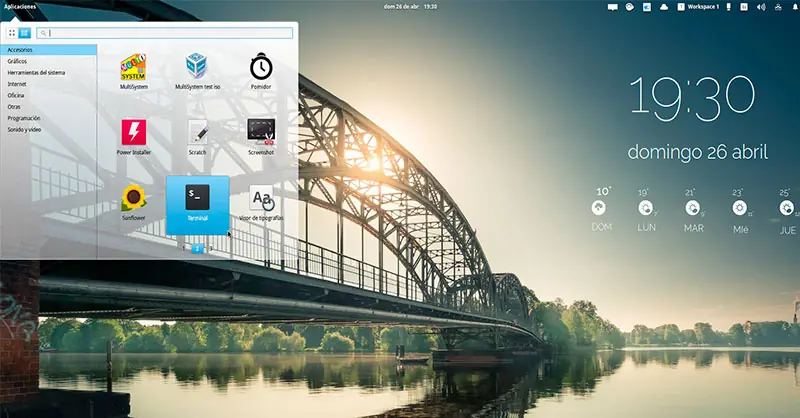Click the panel date and time
This screenshot has width=800, height=418.
[x=410, y=7]
